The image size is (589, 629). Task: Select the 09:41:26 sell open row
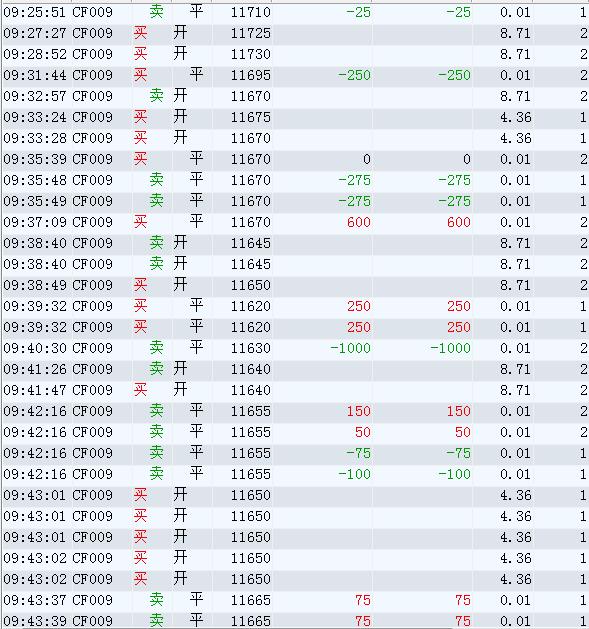point(295,369)
